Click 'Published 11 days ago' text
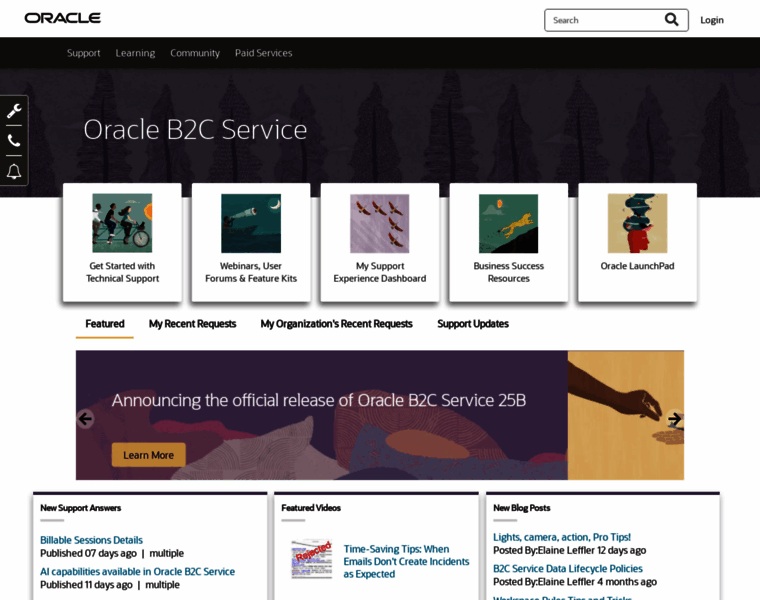 point(86,584)
